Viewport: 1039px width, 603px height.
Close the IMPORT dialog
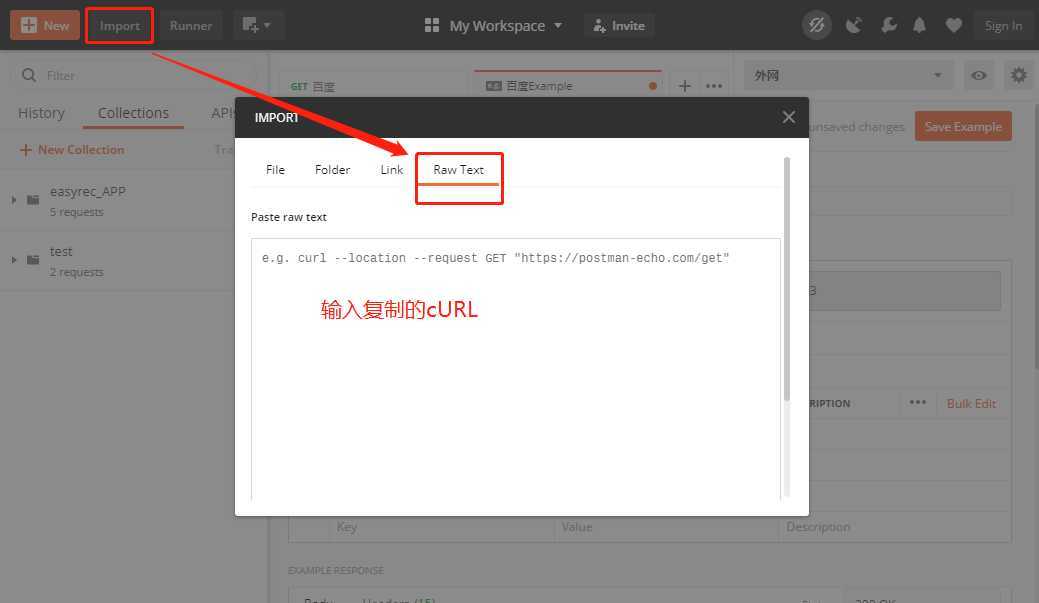tap(789, 117)
